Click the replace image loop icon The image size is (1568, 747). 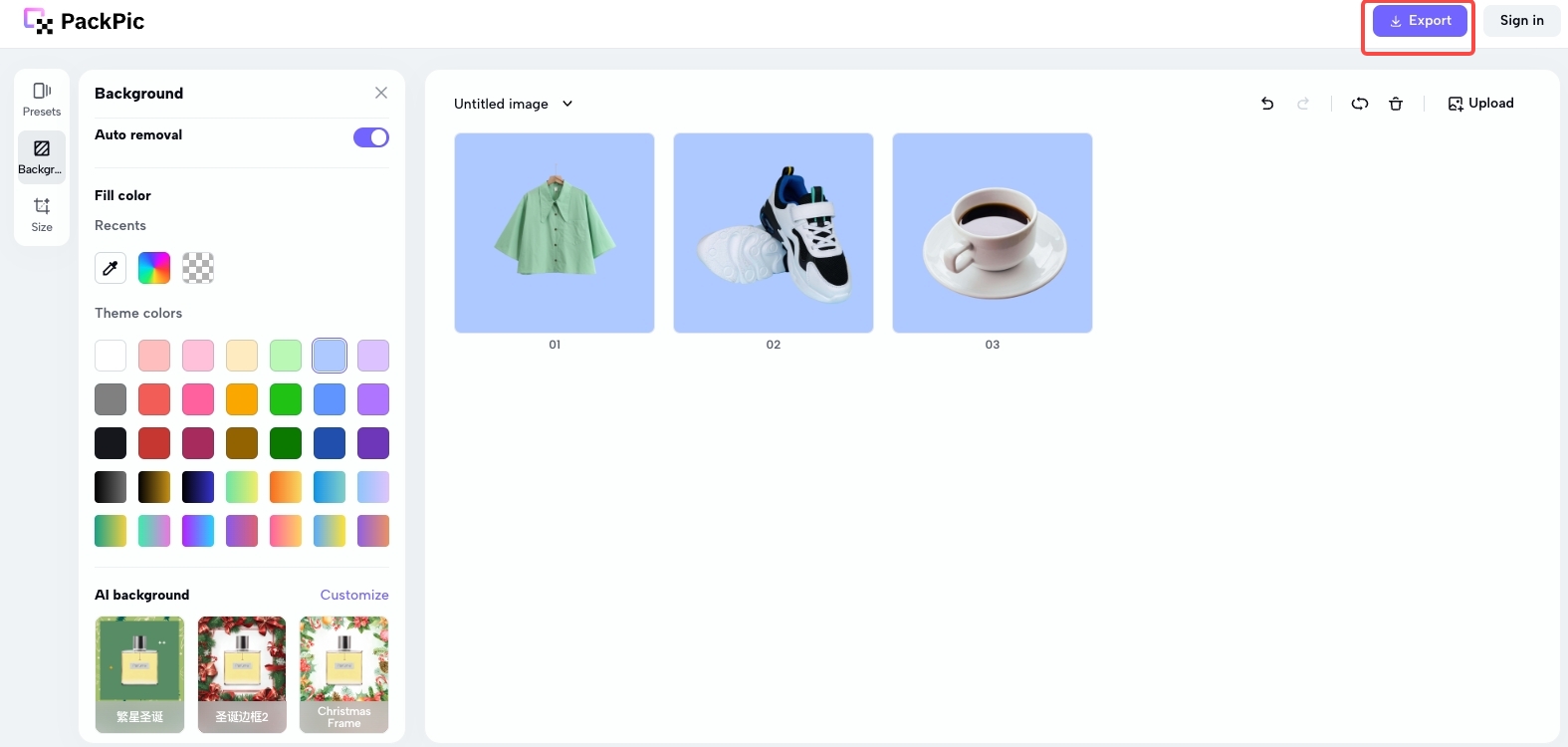point(1360,104)
